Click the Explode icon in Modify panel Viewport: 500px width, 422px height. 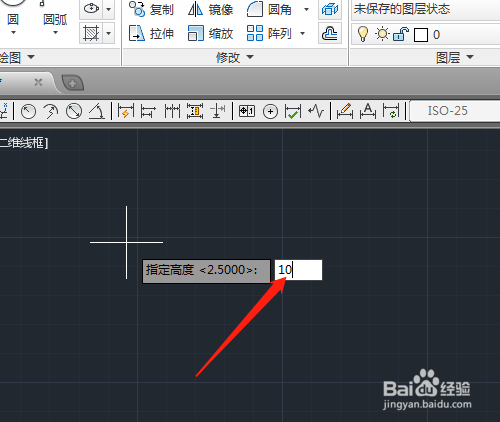330,9
